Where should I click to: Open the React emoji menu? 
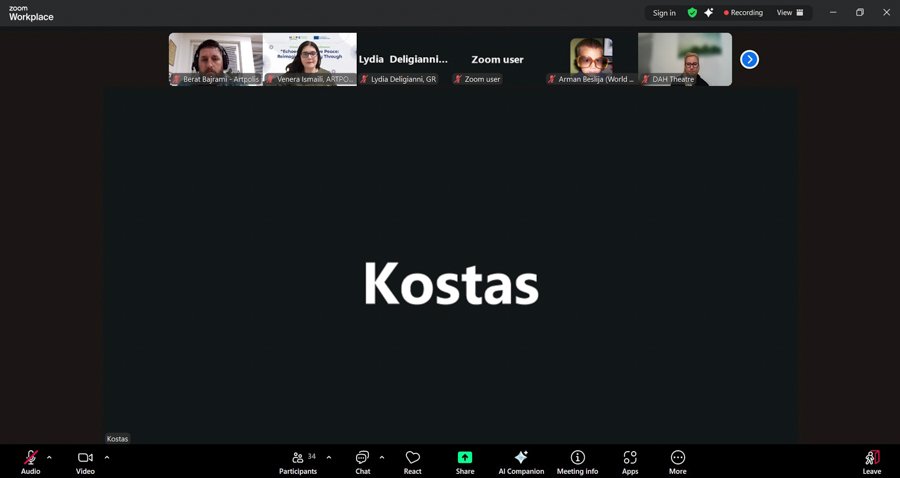(x=412, y=461)
